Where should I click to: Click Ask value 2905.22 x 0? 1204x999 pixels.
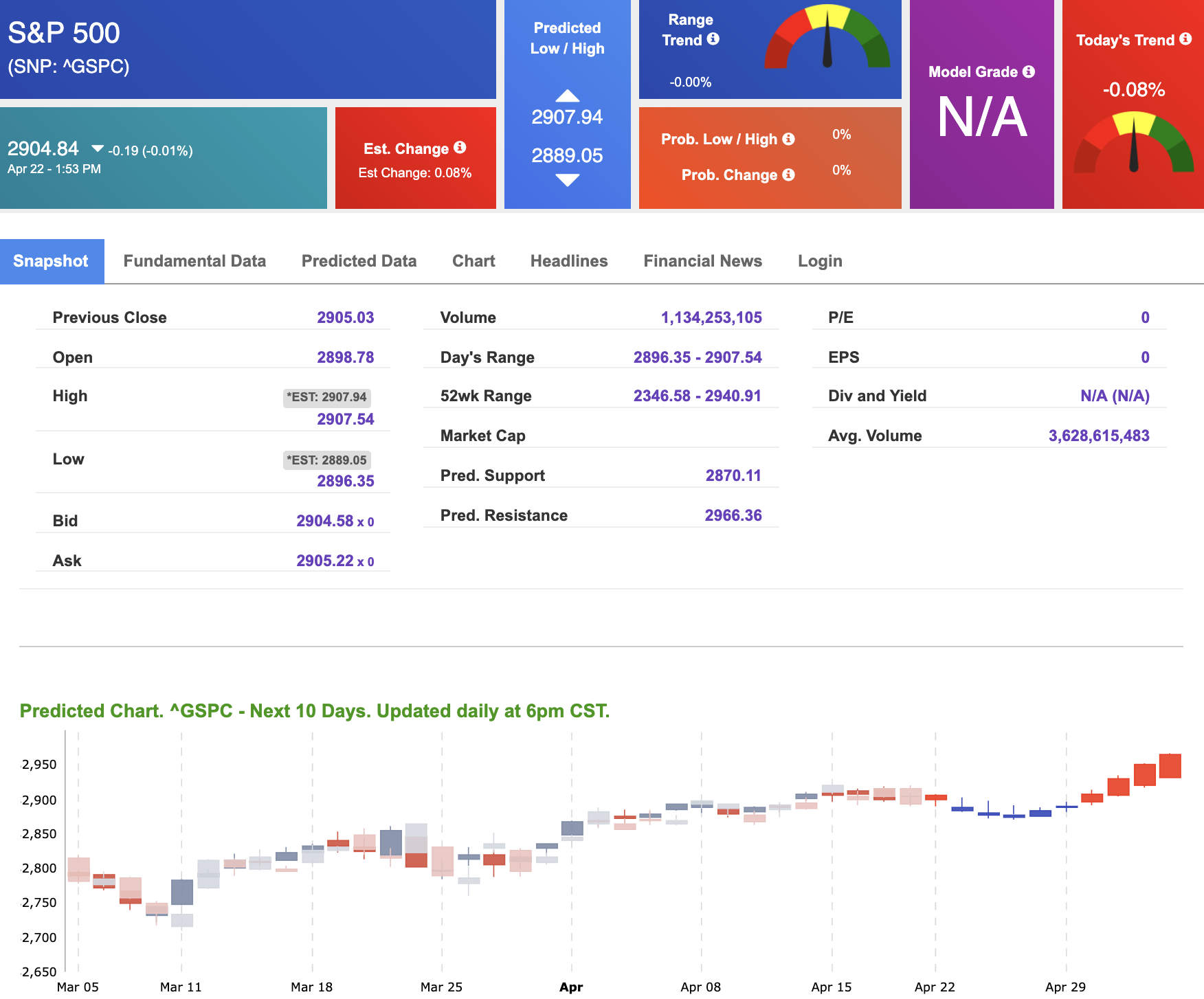pos(335,561)
